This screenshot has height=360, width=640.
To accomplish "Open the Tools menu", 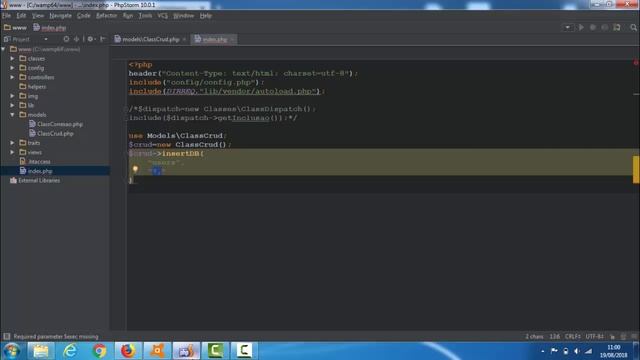I will [x=145, y=16].
